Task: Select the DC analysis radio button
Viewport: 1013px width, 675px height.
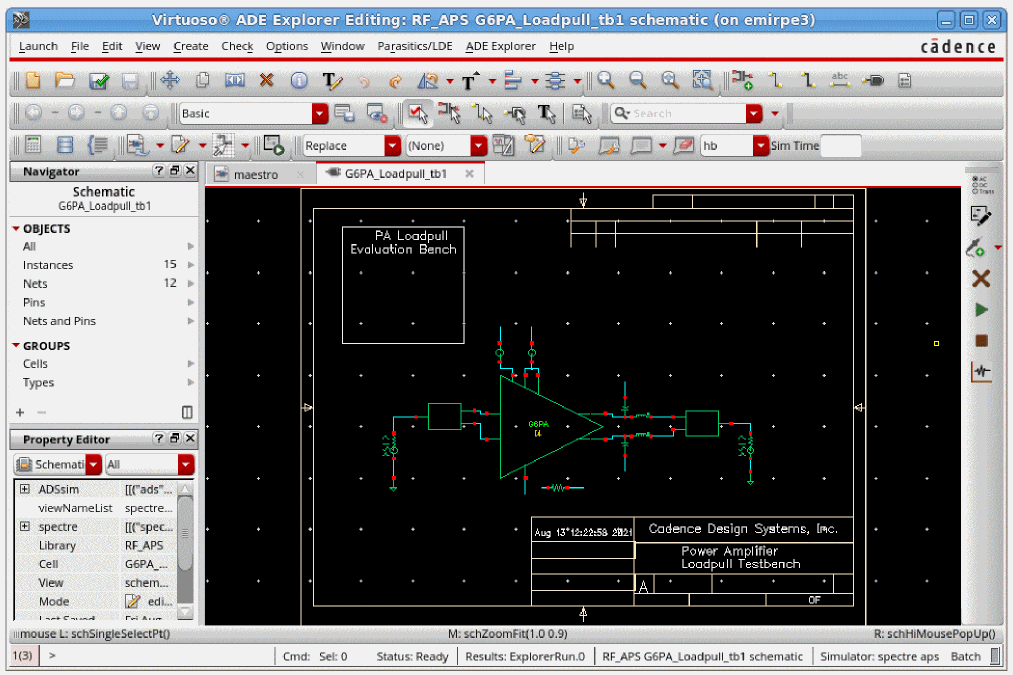Action: 974,185
